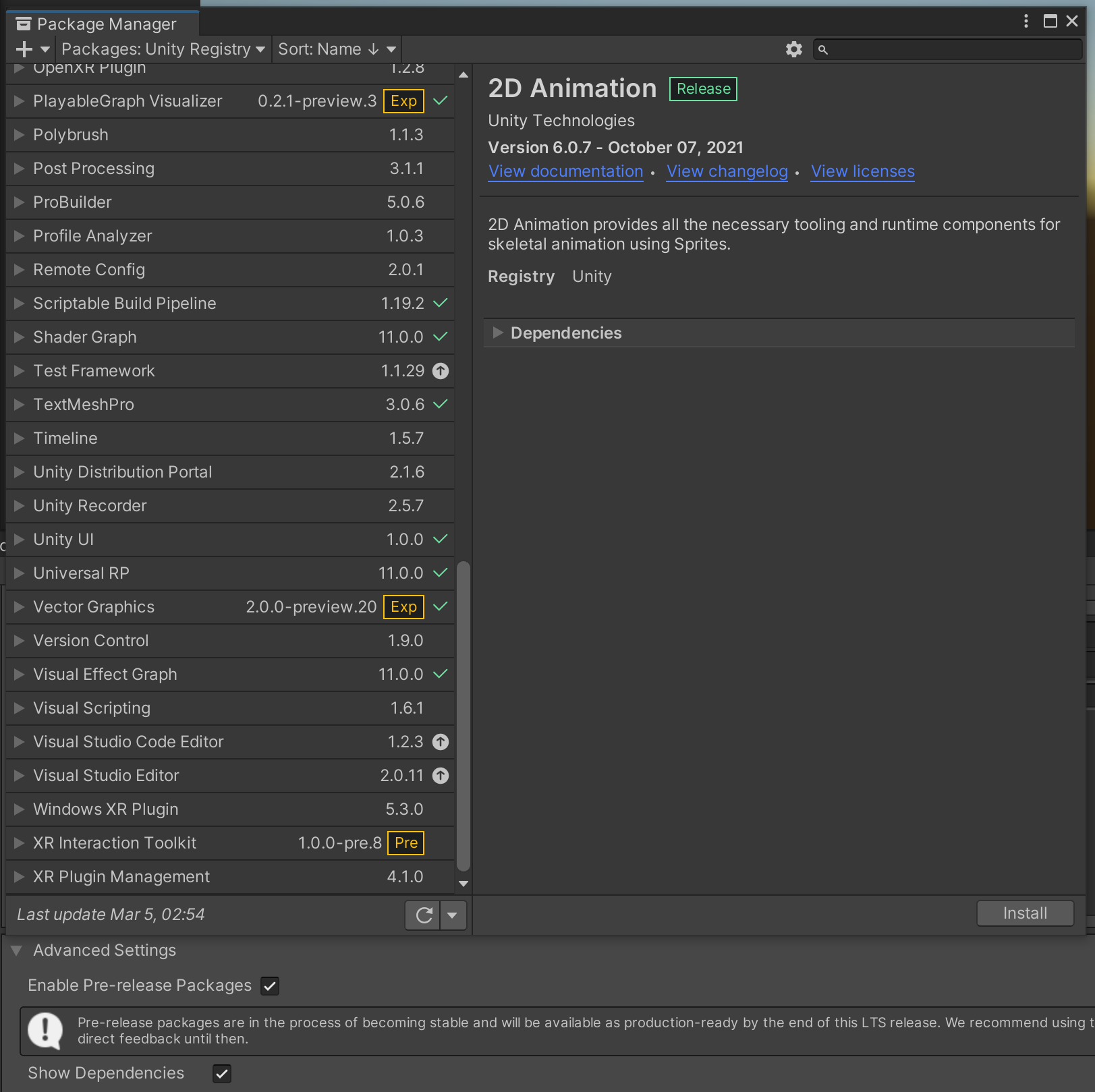
Task: Click the package list scroll-up arrow
Action: 464,75
